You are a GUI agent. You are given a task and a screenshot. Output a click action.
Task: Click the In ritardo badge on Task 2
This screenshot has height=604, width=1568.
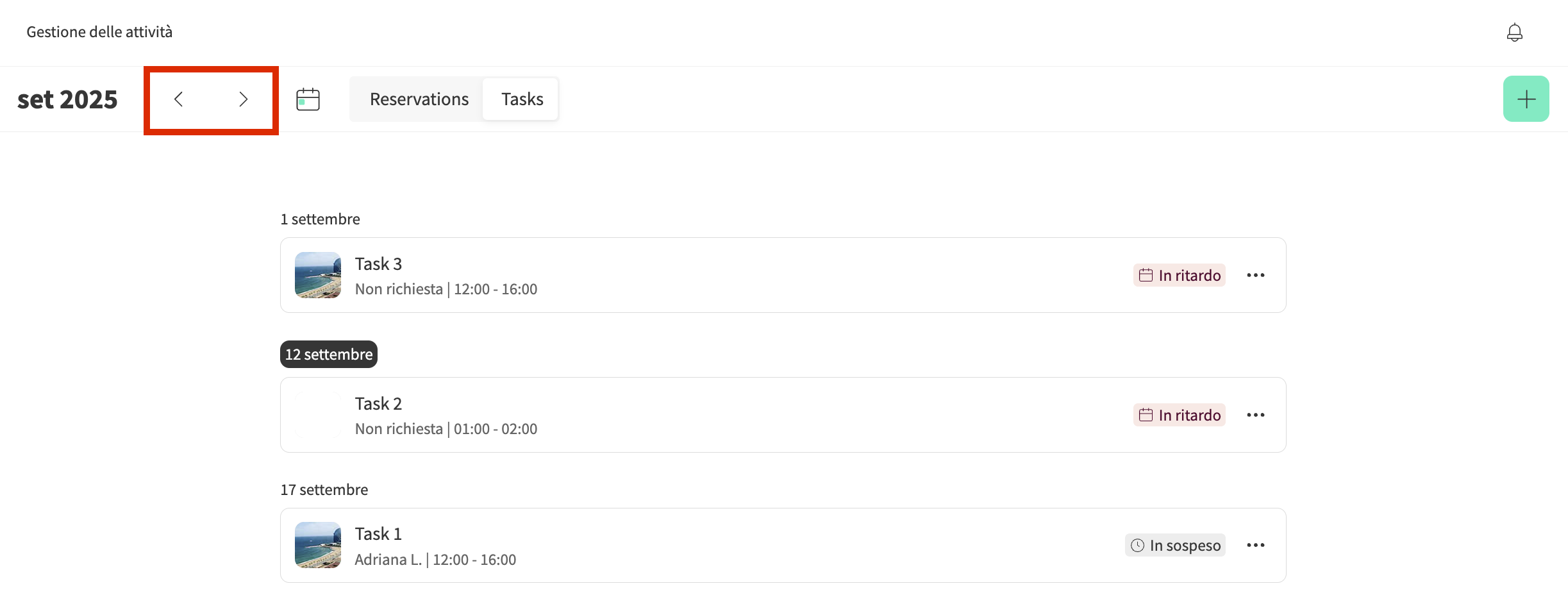pos(1180,415)
